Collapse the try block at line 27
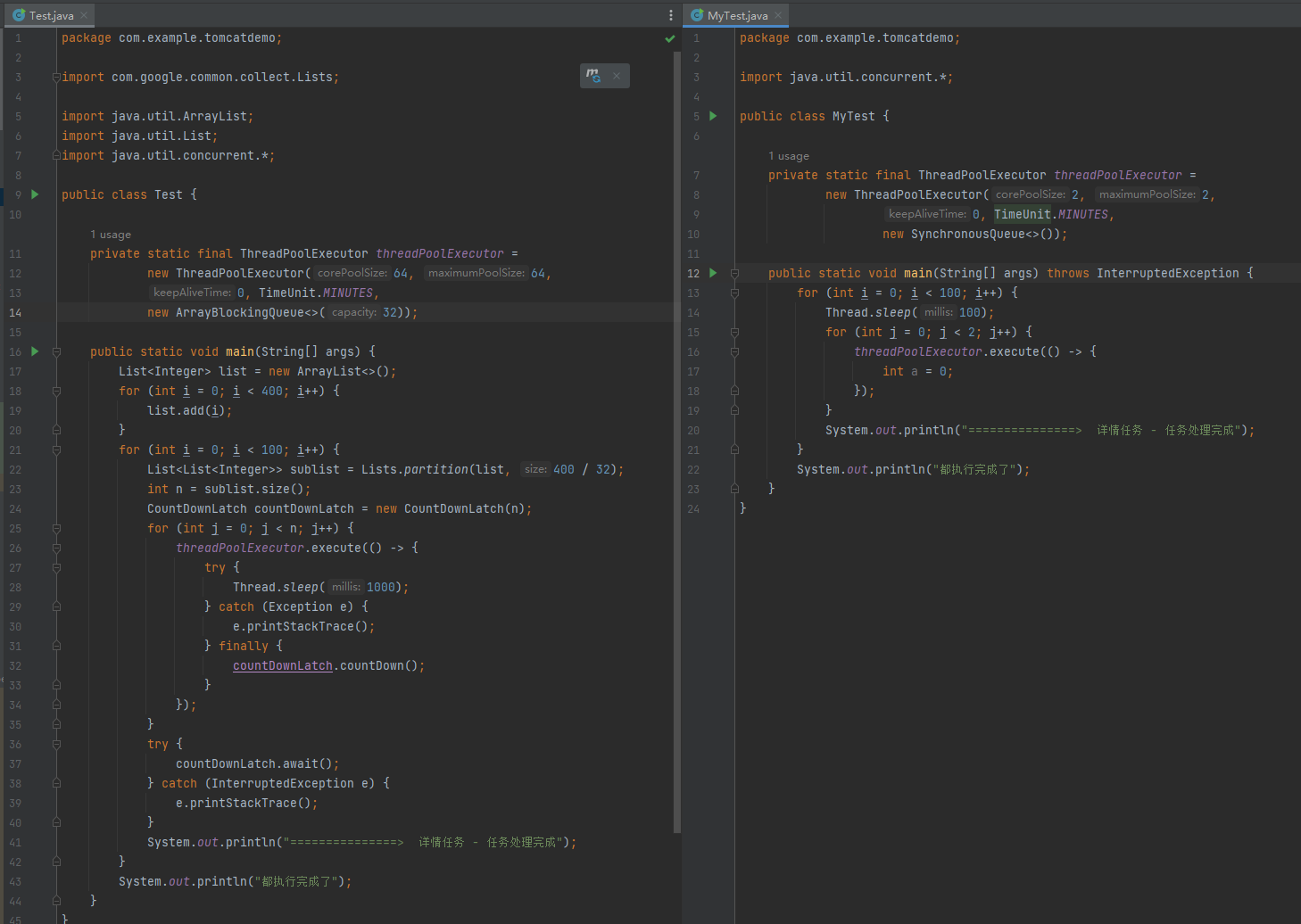1301x924 pixels. [56, 567]
